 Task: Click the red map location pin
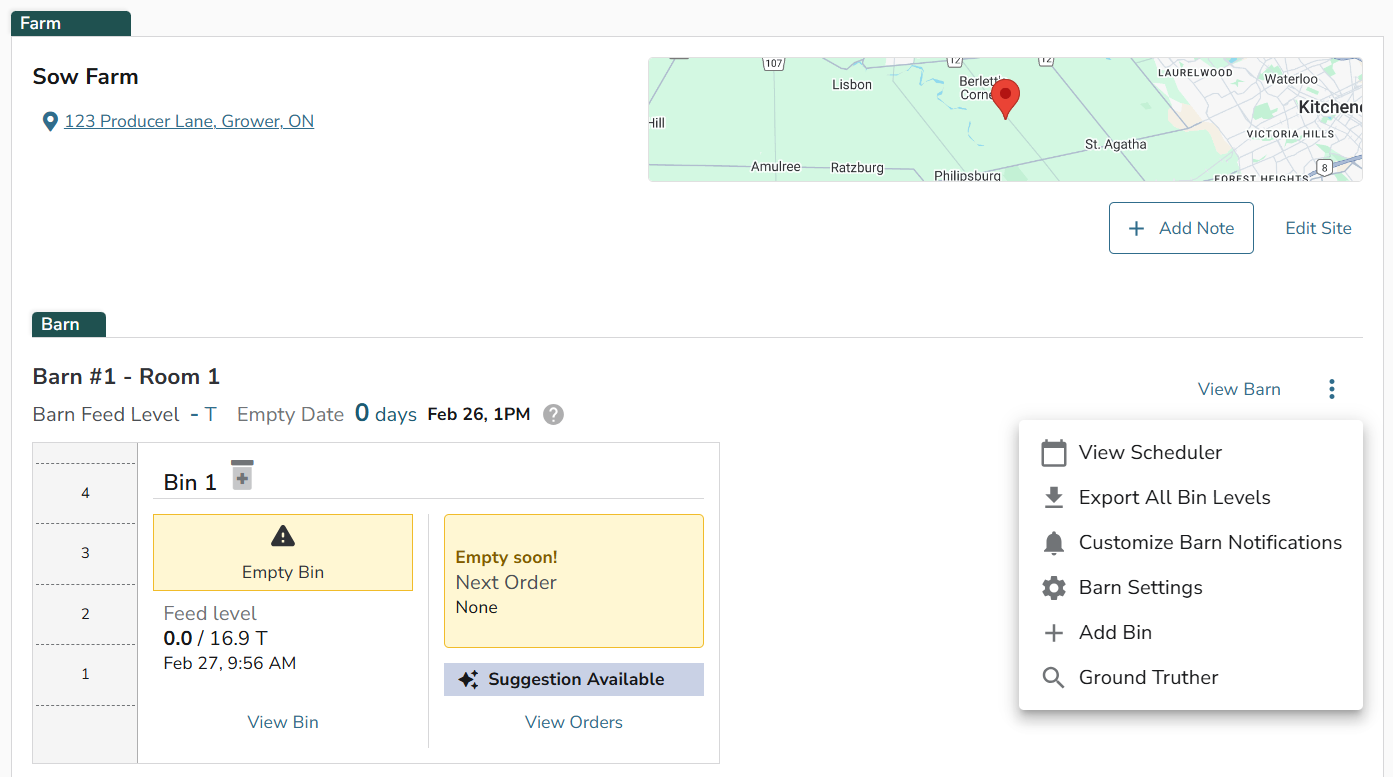point(1005,98)
